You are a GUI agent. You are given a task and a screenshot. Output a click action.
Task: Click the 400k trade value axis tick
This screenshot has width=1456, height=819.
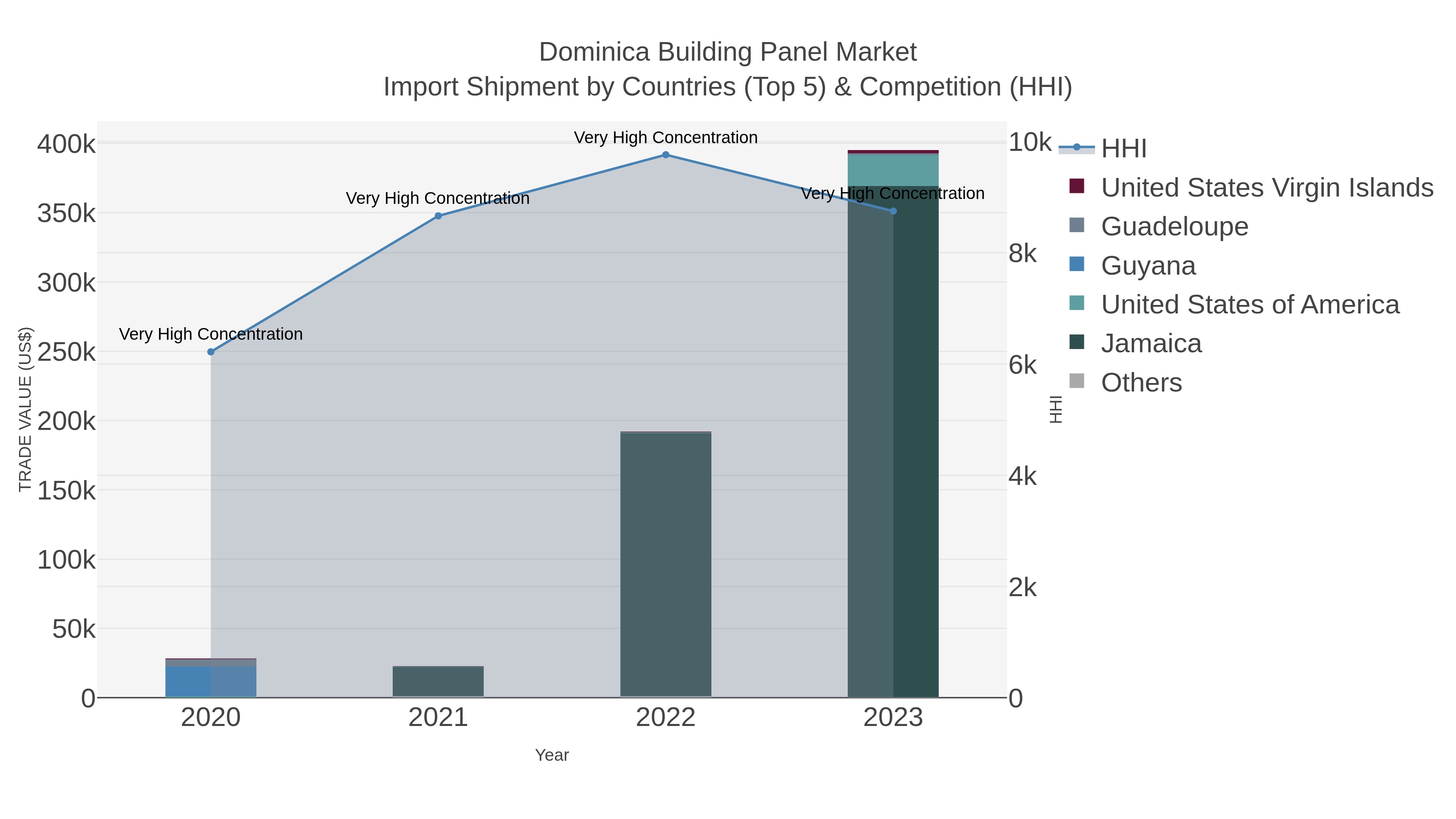tap(66, 144)
